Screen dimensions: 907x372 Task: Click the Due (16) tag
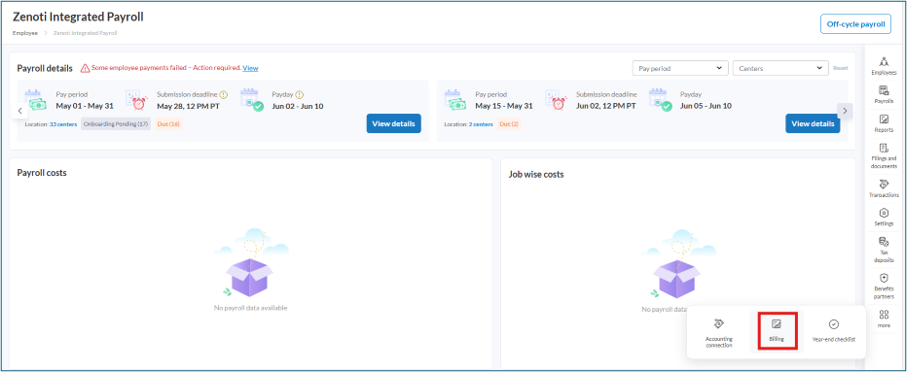pyautogui.click(x=169, y=124)
